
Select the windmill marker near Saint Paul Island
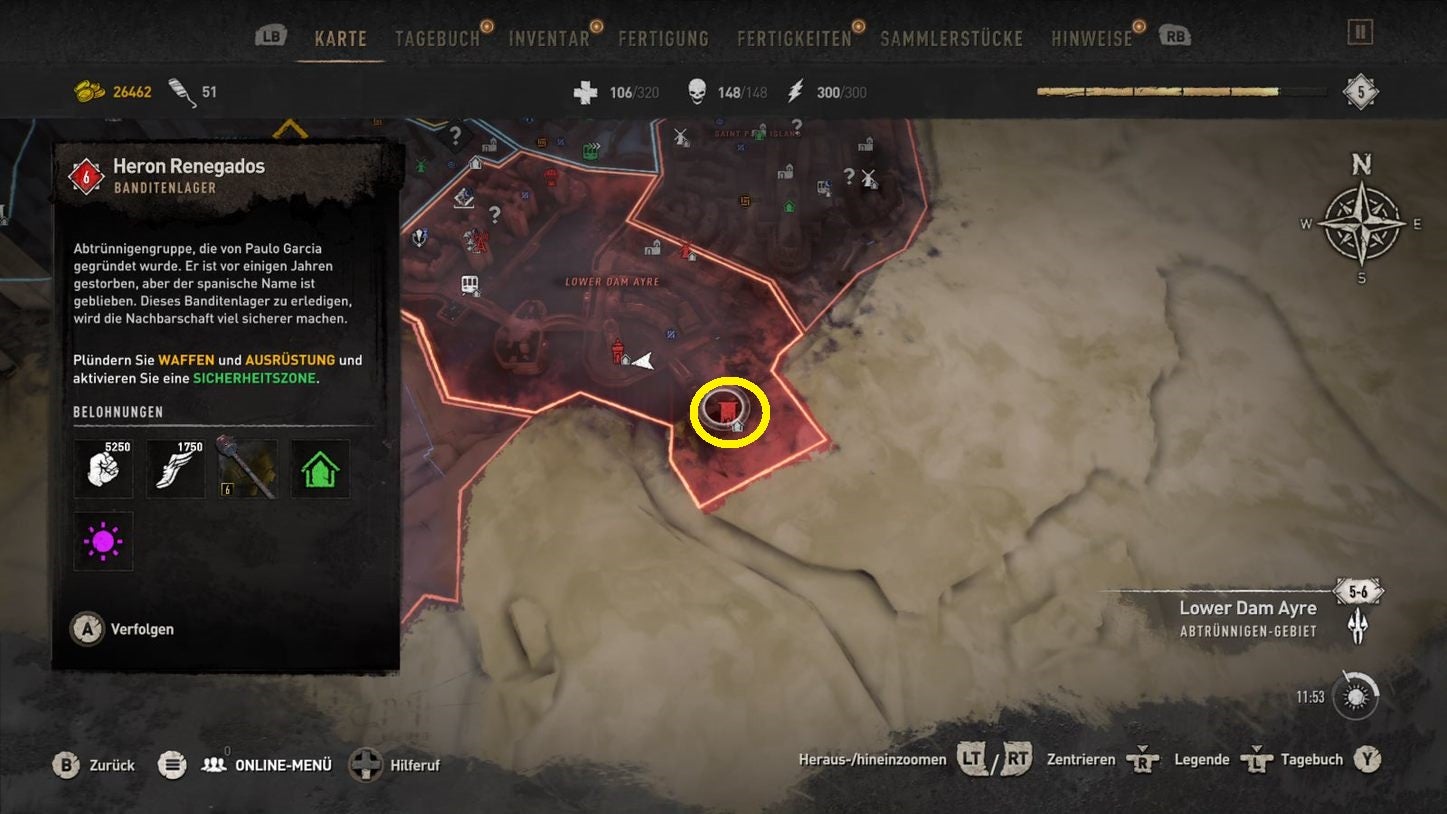point(682,136)
